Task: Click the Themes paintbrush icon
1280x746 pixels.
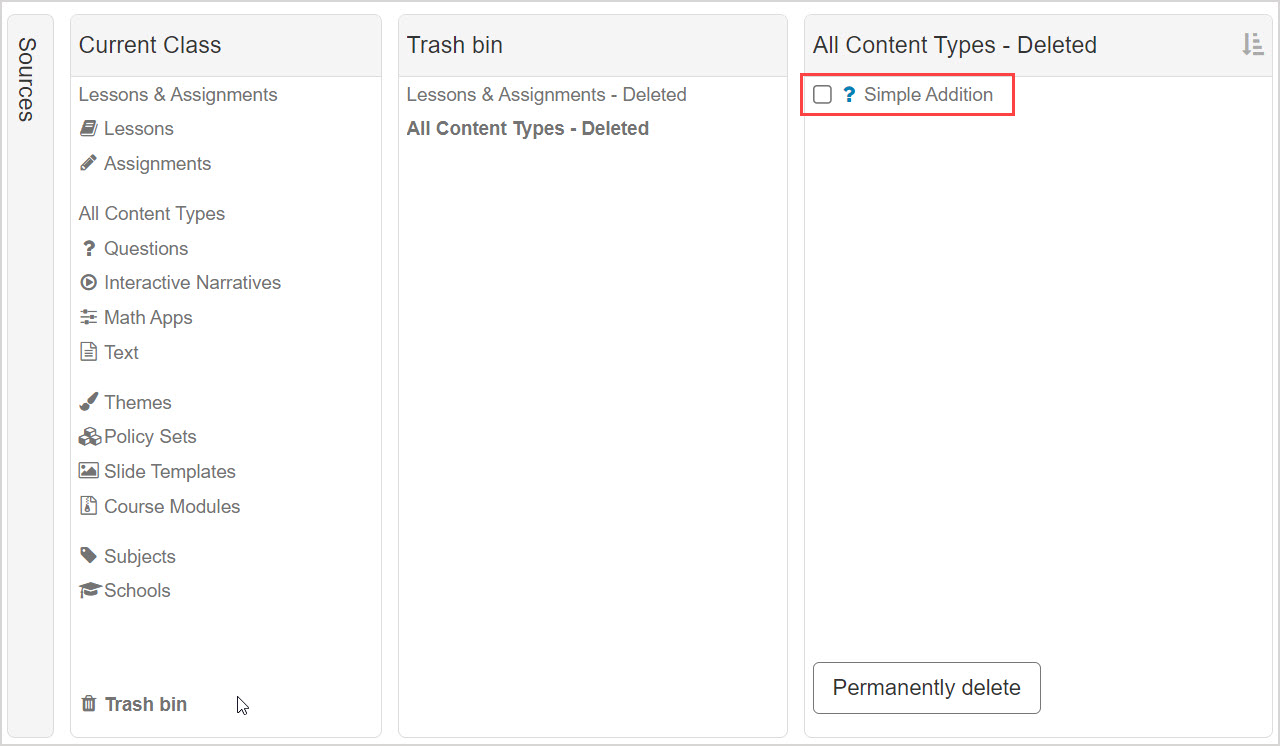Action: pyautogui.click(x=88, y=402)
